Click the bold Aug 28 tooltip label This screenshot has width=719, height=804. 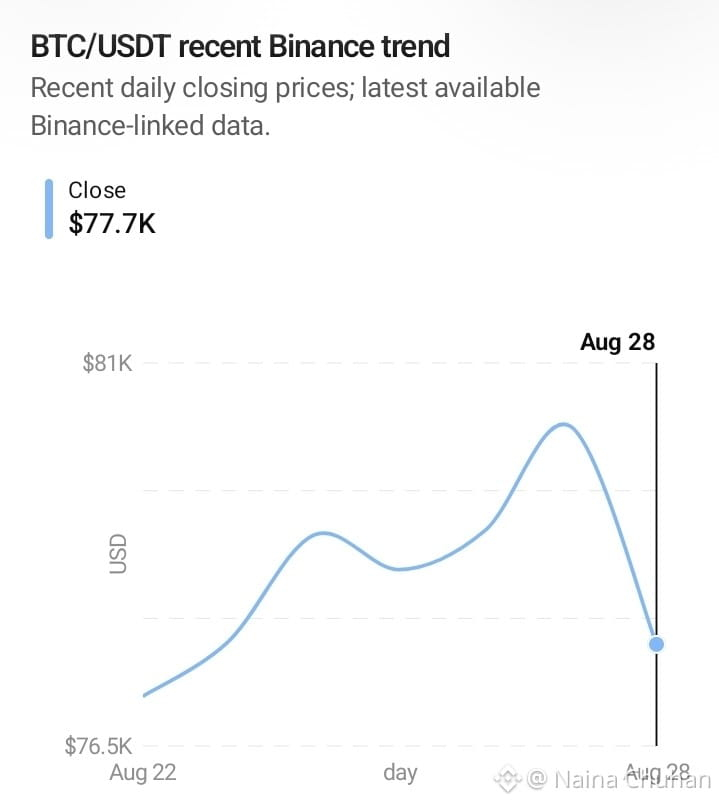pos(617,342)
